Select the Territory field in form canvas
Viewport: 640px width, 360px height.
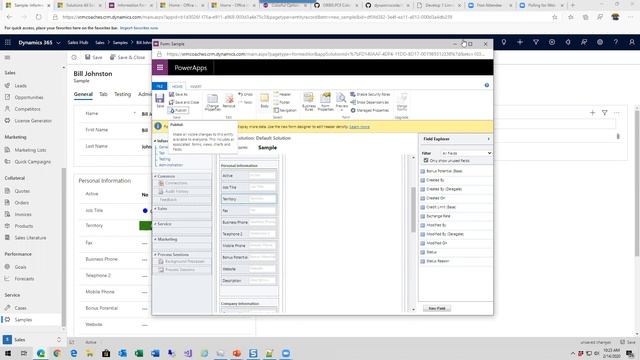tap(249, 199)
